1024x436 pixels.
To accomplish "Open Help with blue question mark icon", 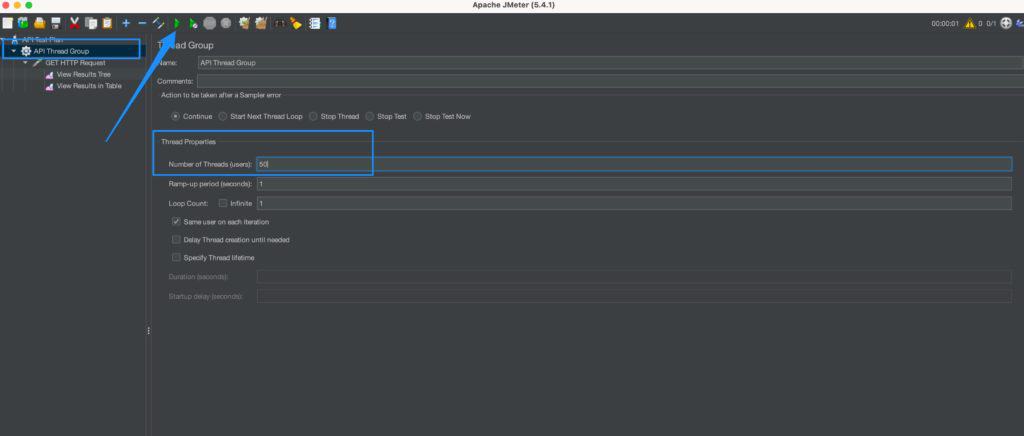I will [x=332, y=23].
